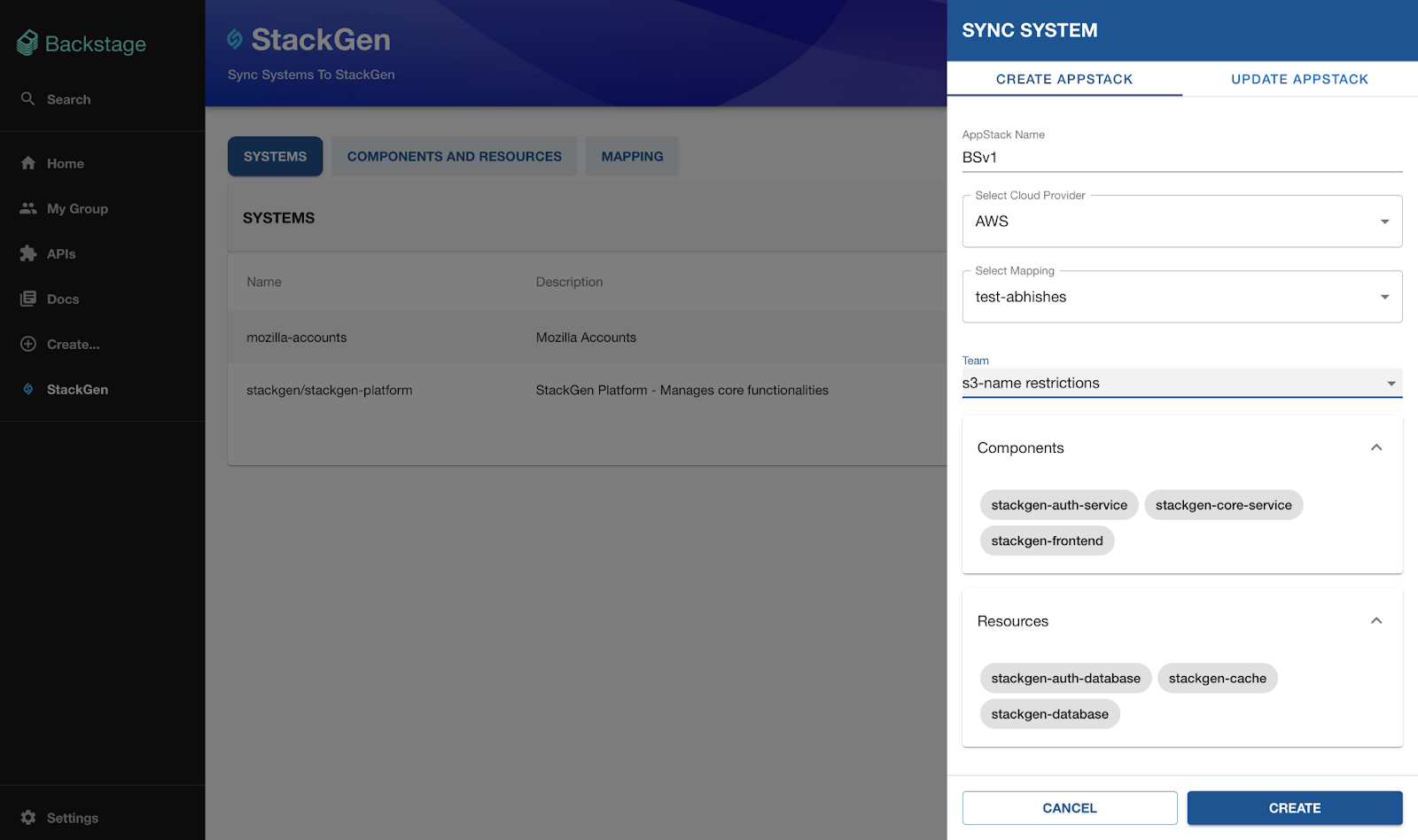The width and height of the screenshot is (1418, 840).
Task: Switch to the Mapping tab
Action: coord(632,156)
